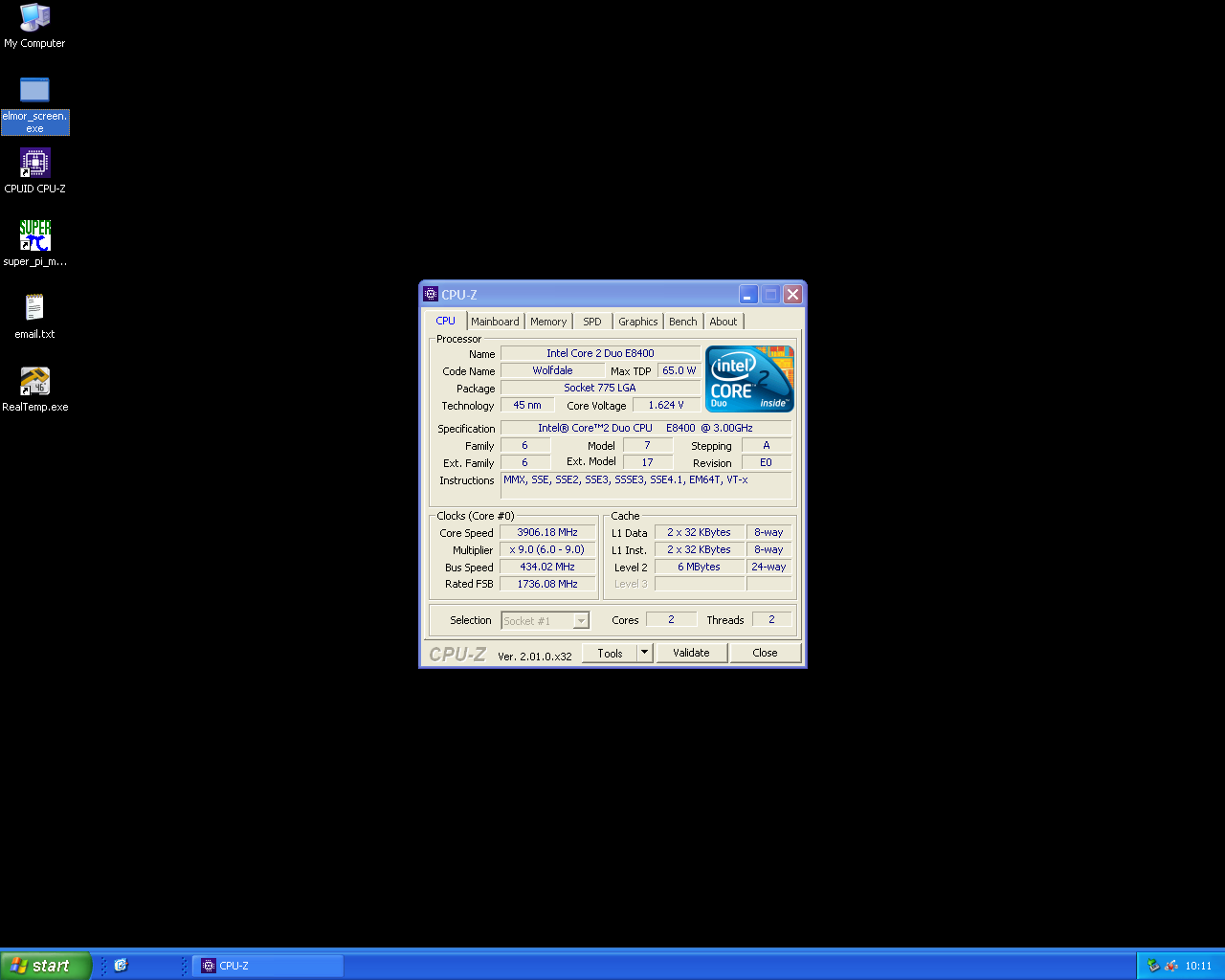Open the About tab
The height and width of the screenshot is (980, 1225).
click(724, 322)
